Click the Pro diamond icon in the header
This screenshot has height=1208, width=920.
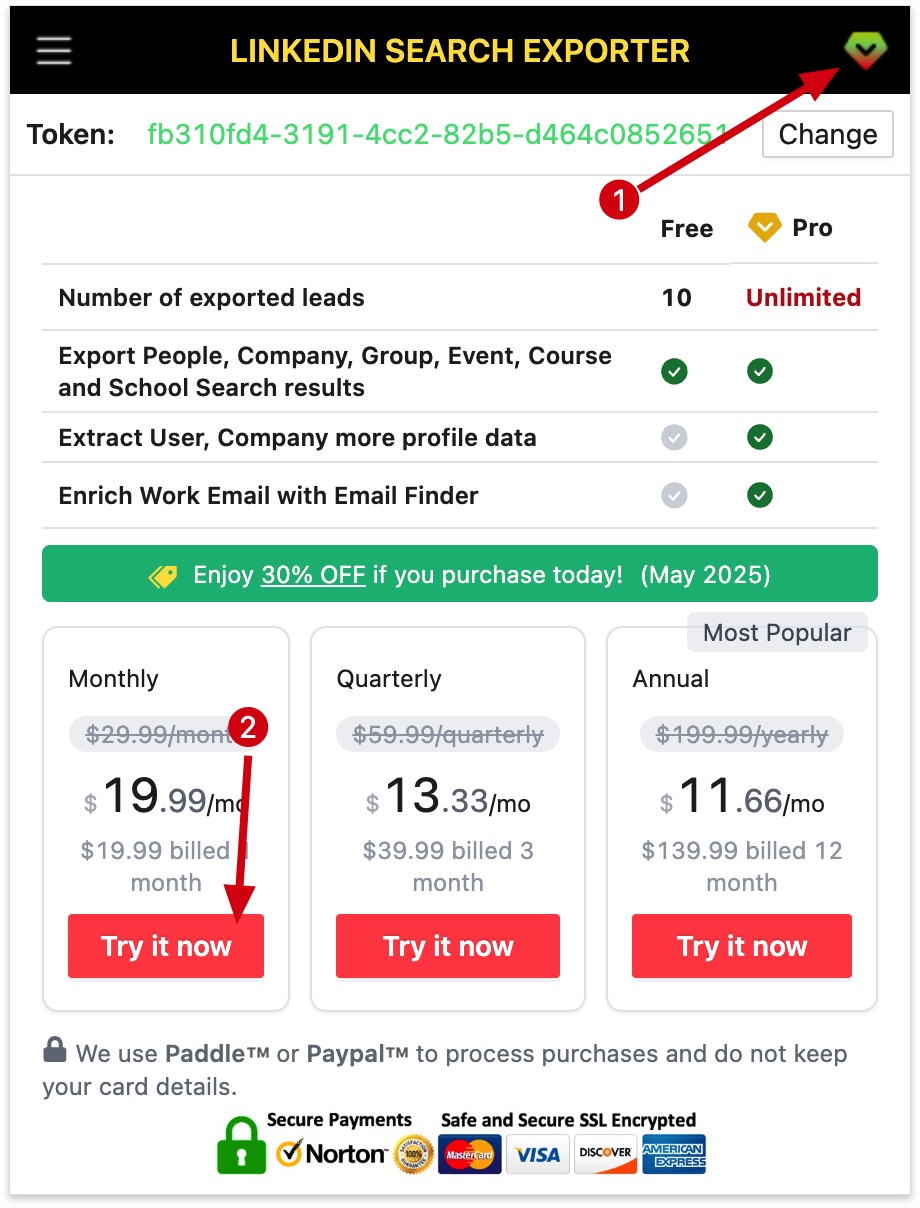pyautogui.click(x=864, y=50)
